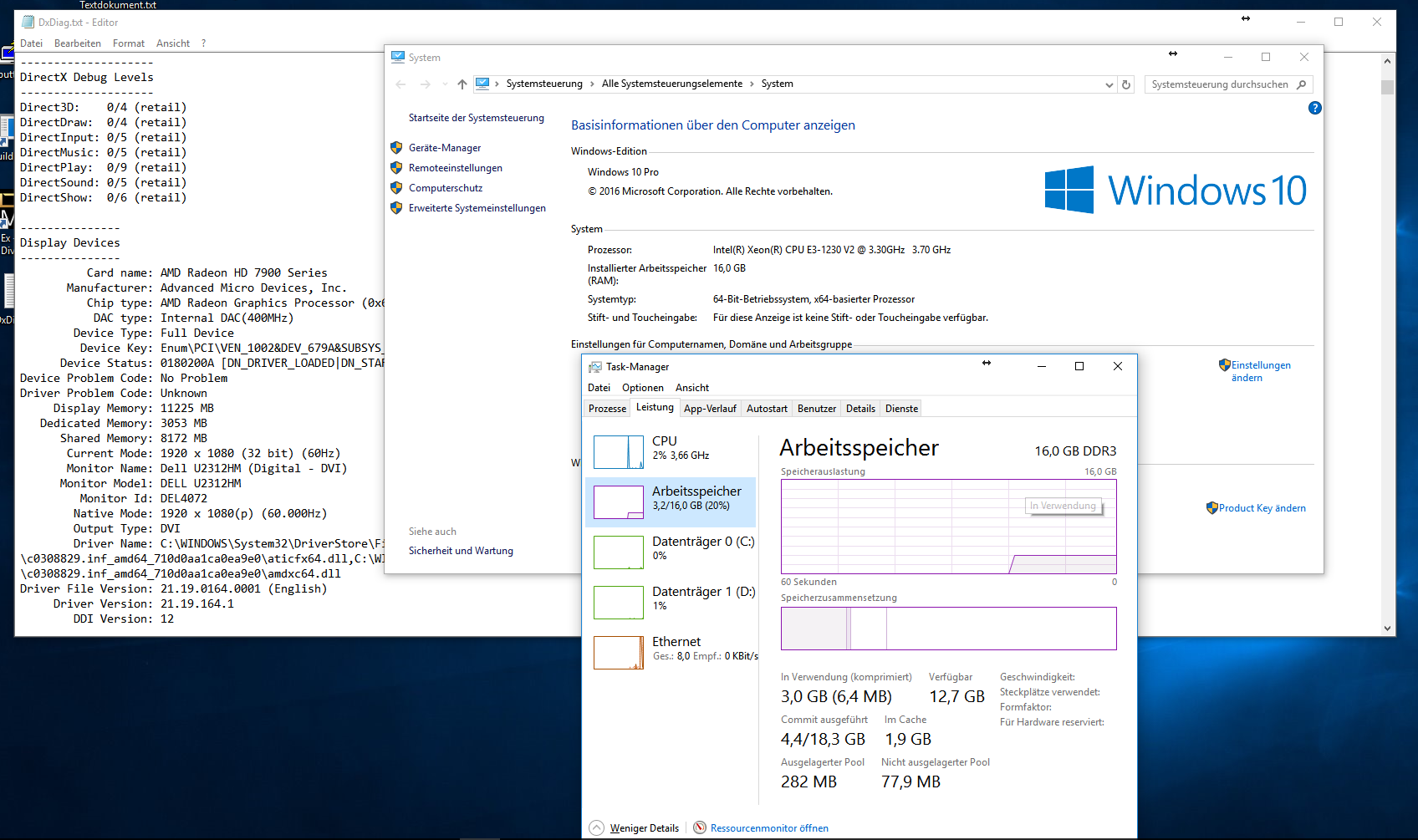Click the shield icon next to Geräte-Manager

click(396, 148)
